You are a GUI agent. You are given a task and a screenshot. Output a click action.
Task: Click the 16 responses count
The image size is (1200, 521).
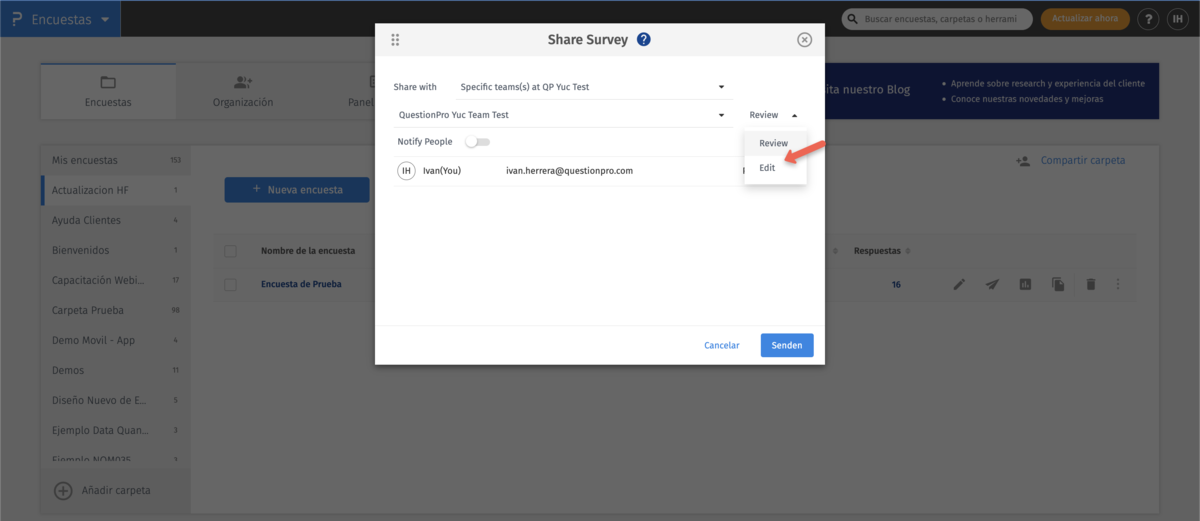(896, 285)
